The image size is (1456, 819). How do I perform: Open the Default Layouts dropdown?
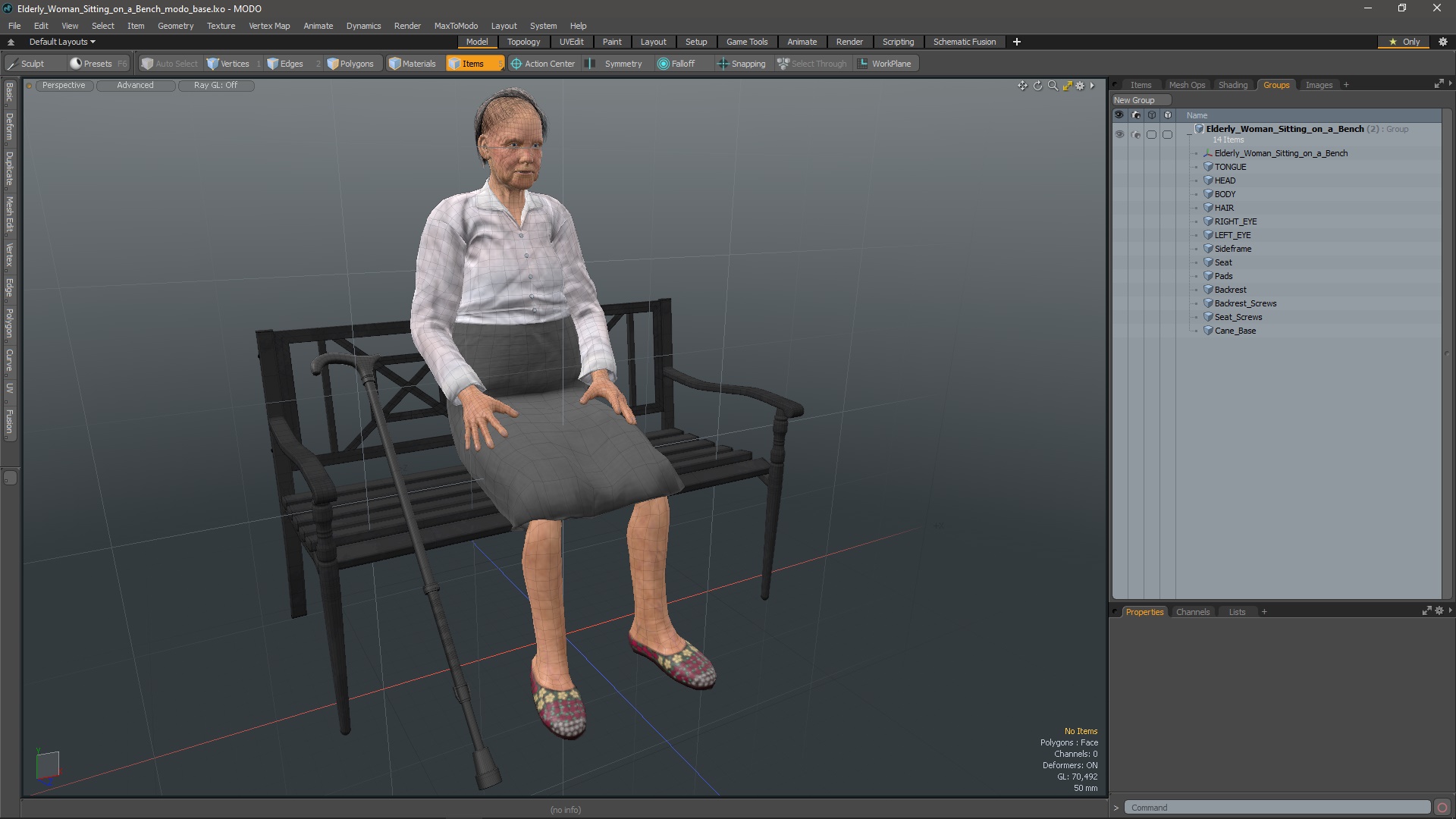(62, 42)
